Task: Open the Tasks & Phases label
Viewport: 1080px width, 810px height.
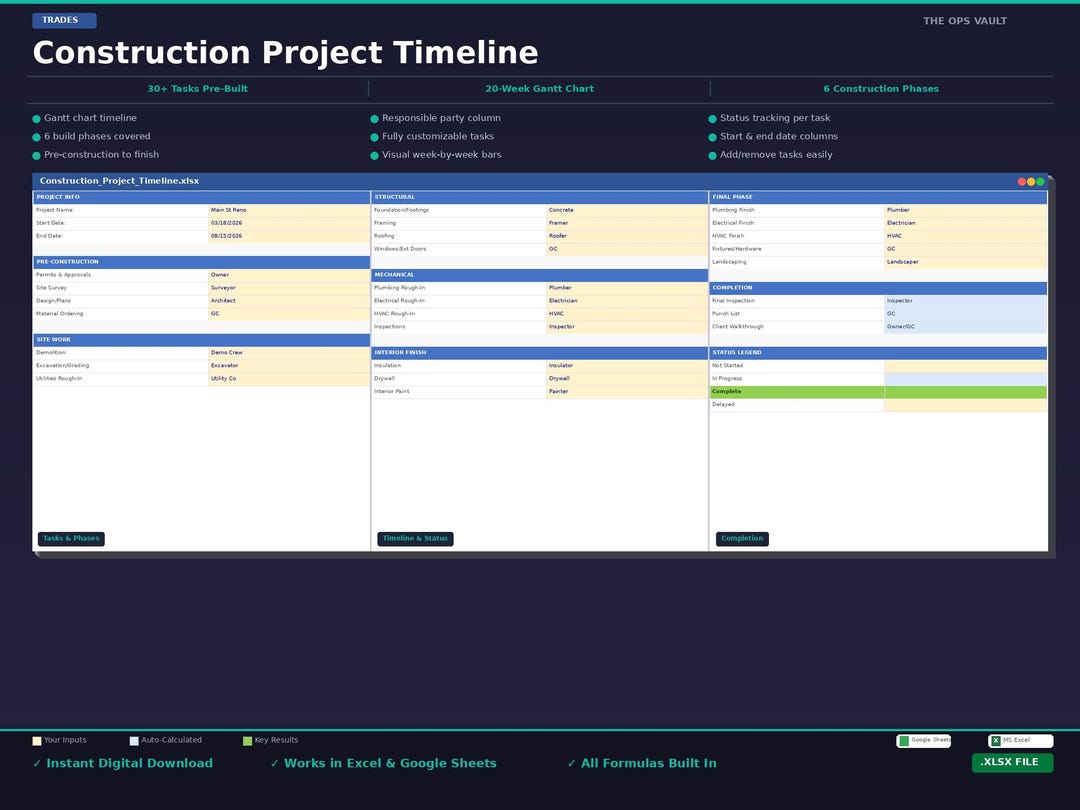Action: pos(71,539)
